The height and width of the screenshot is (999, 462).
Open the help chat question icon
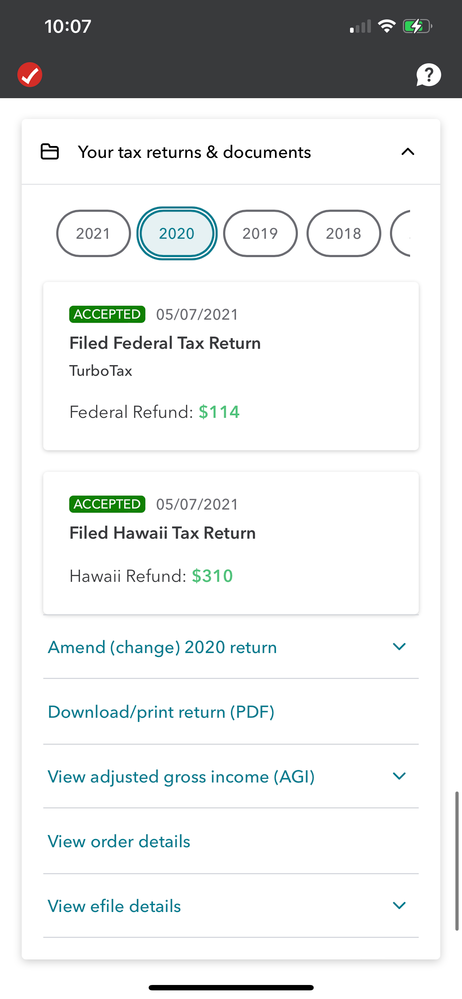click(428, 76)
